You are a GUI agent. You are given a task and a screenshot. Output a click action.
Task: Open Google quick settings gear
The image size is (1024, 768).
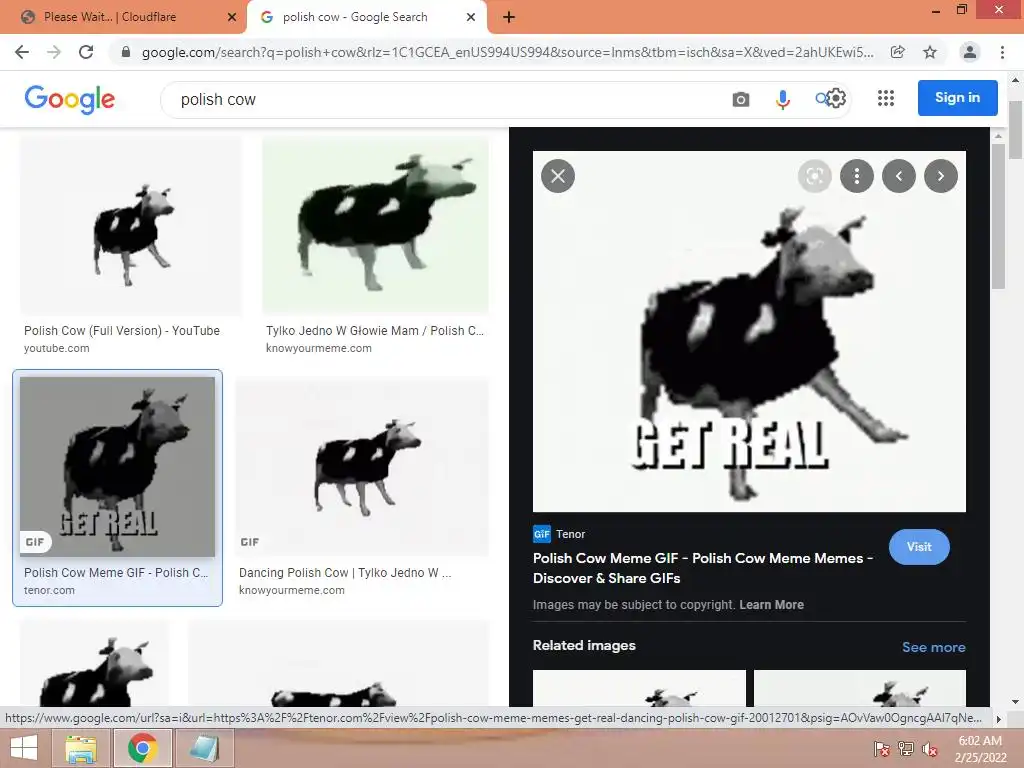point(837,99)
